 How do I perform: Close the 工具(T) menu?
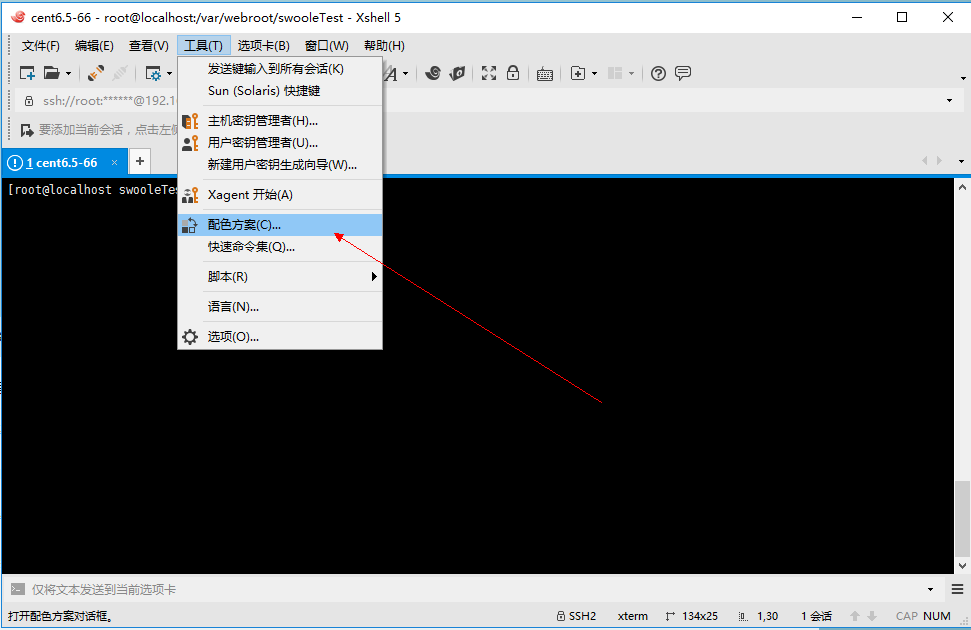pyautogui.click(x=204, y=46)
